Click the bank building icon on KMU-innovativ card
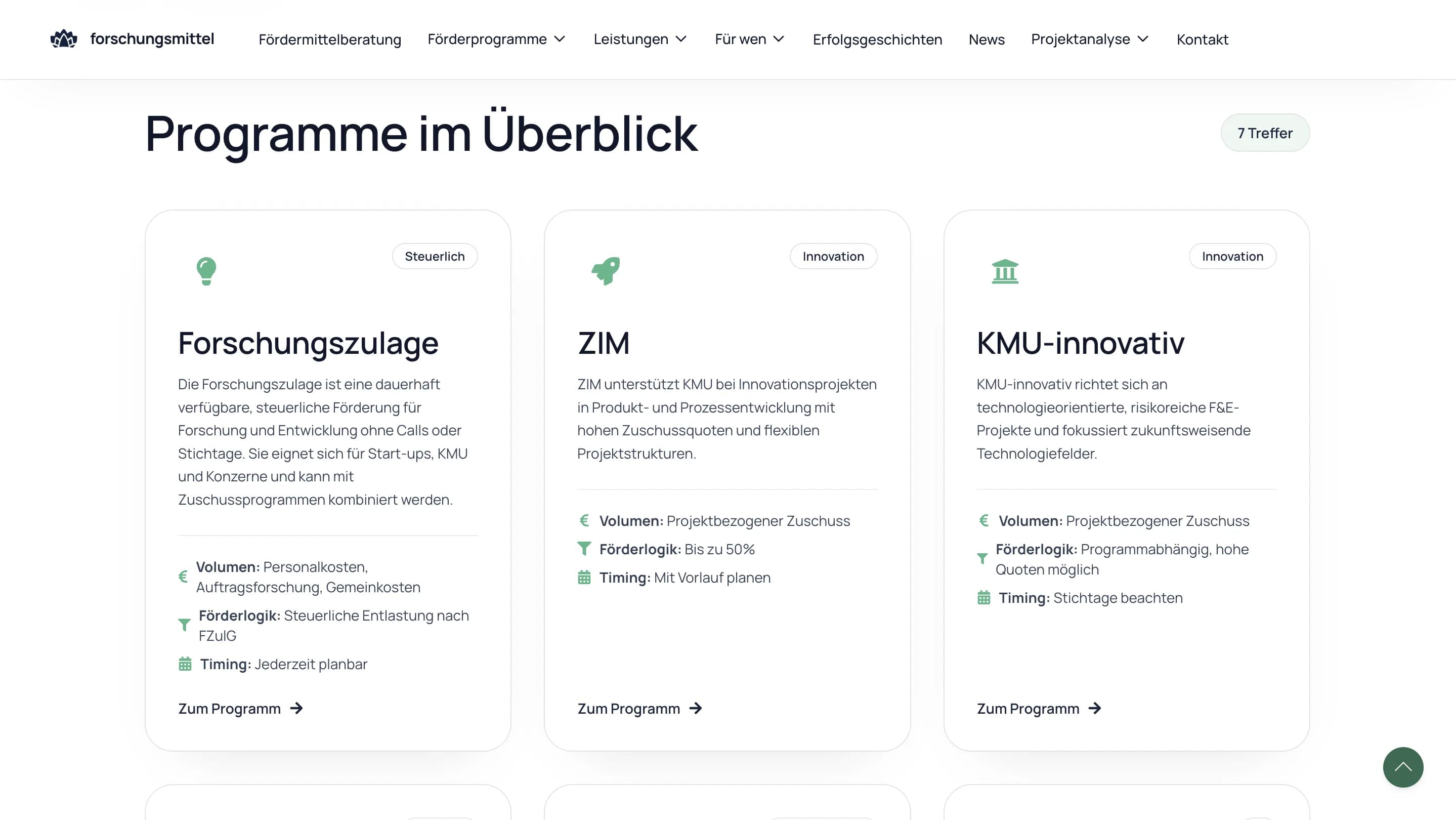 tap(1005, 271)
